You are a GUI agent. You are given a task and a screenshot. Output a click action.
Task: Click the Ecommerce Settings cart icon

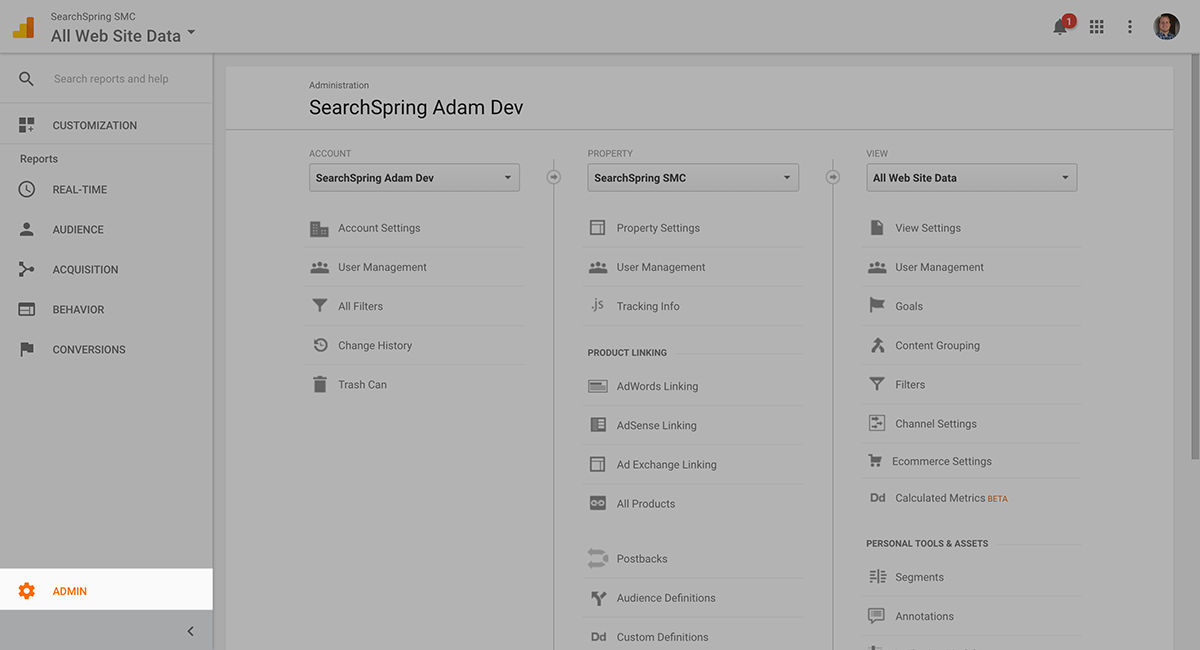(x=875, y=461)
